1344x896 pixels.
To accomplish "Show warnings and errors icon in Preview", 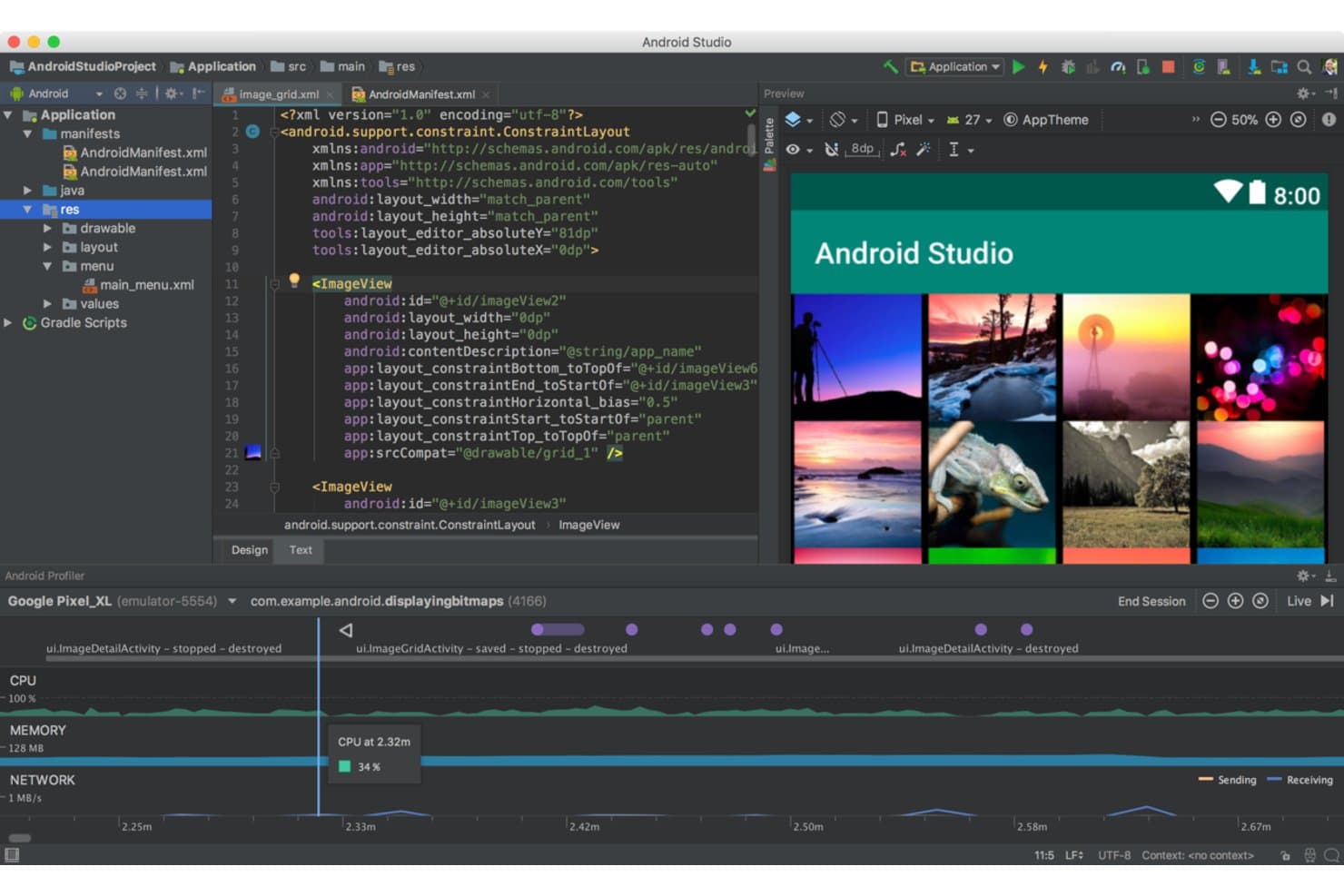I will click(1329, 120).
